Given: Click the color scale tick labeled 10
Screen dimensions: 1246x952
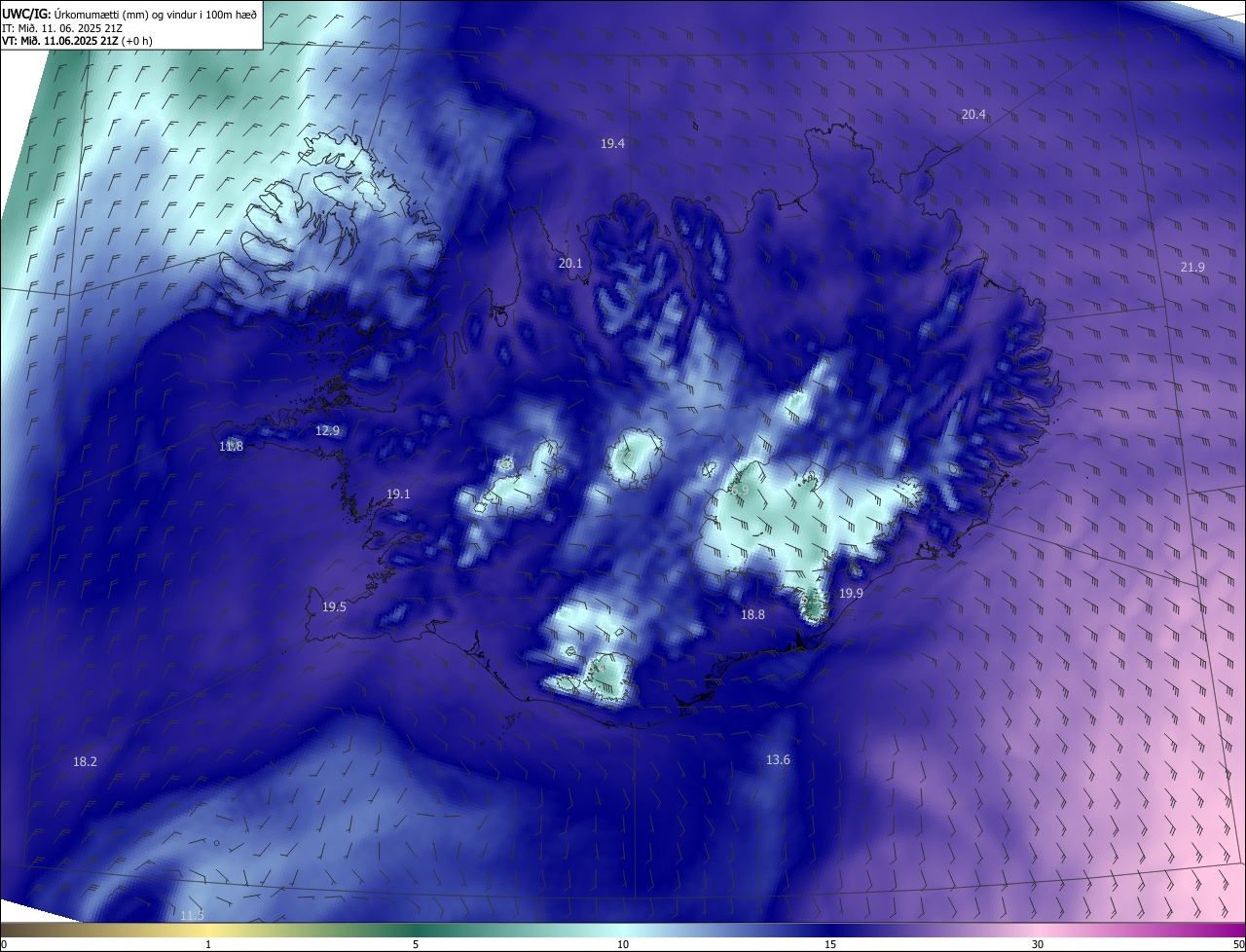Looking at the screenshot, I should click(623, 944).
